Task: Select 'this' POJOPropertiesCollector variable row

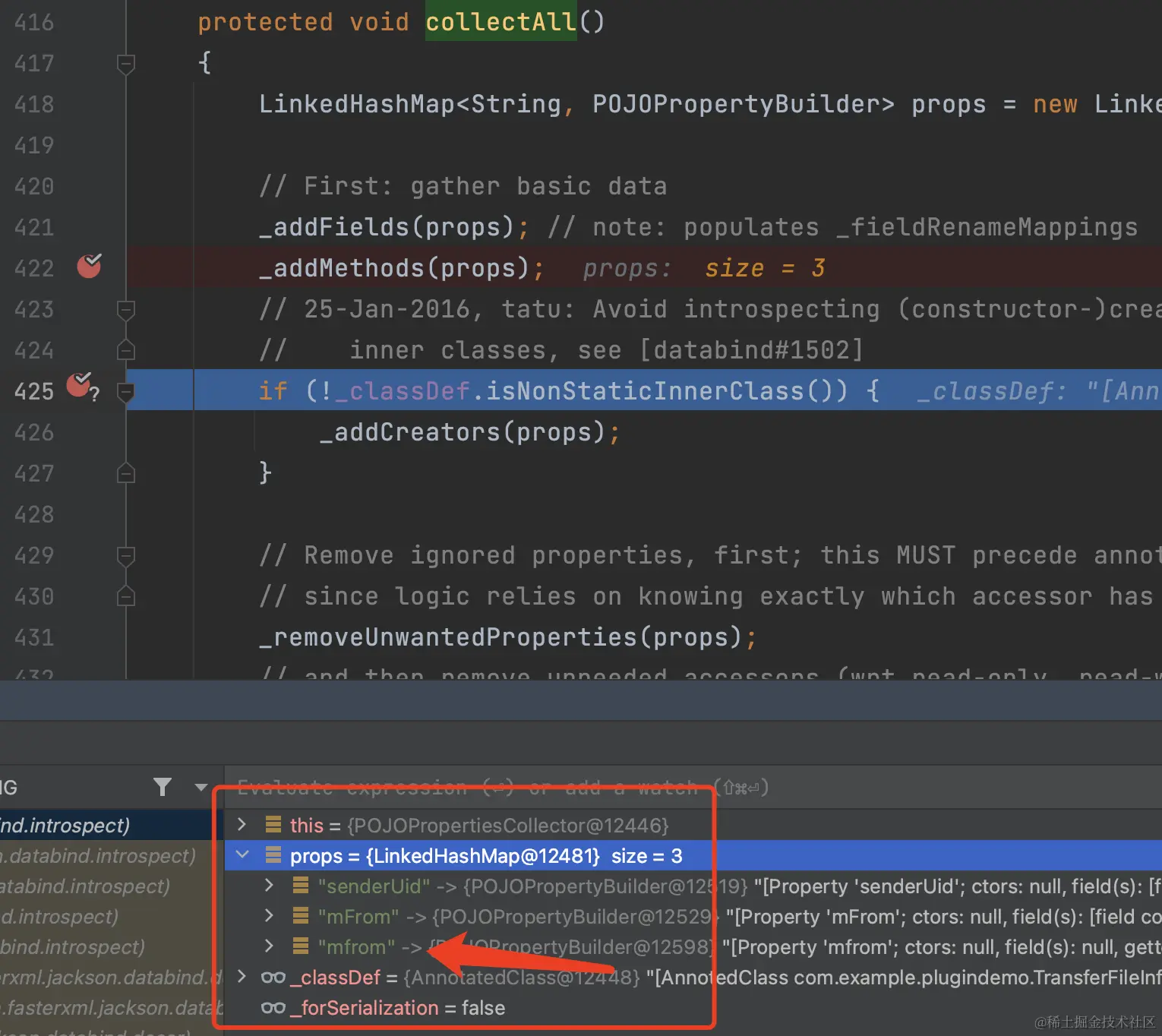Action: click(693, 825)
